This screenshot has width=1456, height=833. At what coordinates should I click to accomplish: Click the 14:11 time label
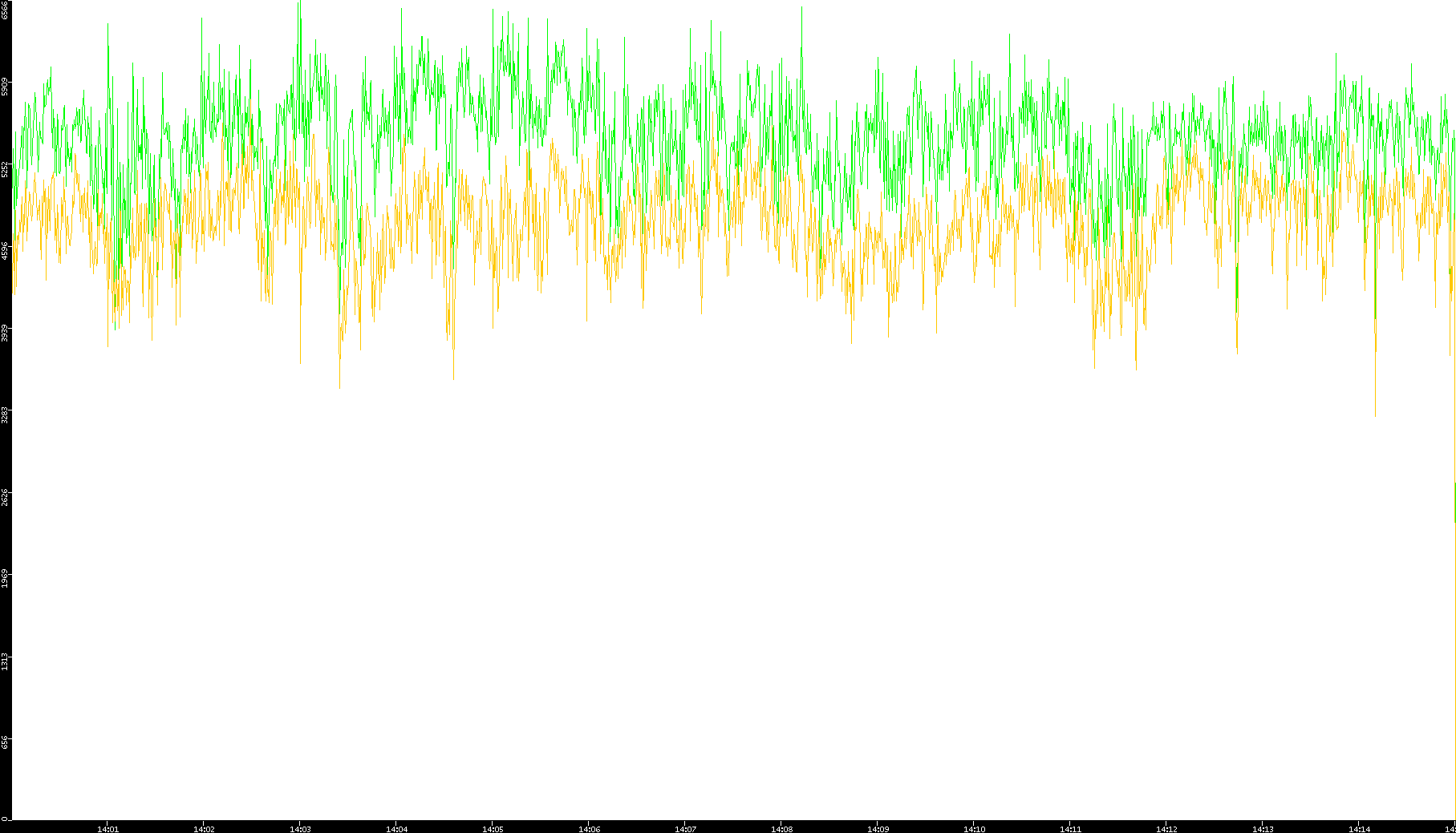[x=1070, y=829]
